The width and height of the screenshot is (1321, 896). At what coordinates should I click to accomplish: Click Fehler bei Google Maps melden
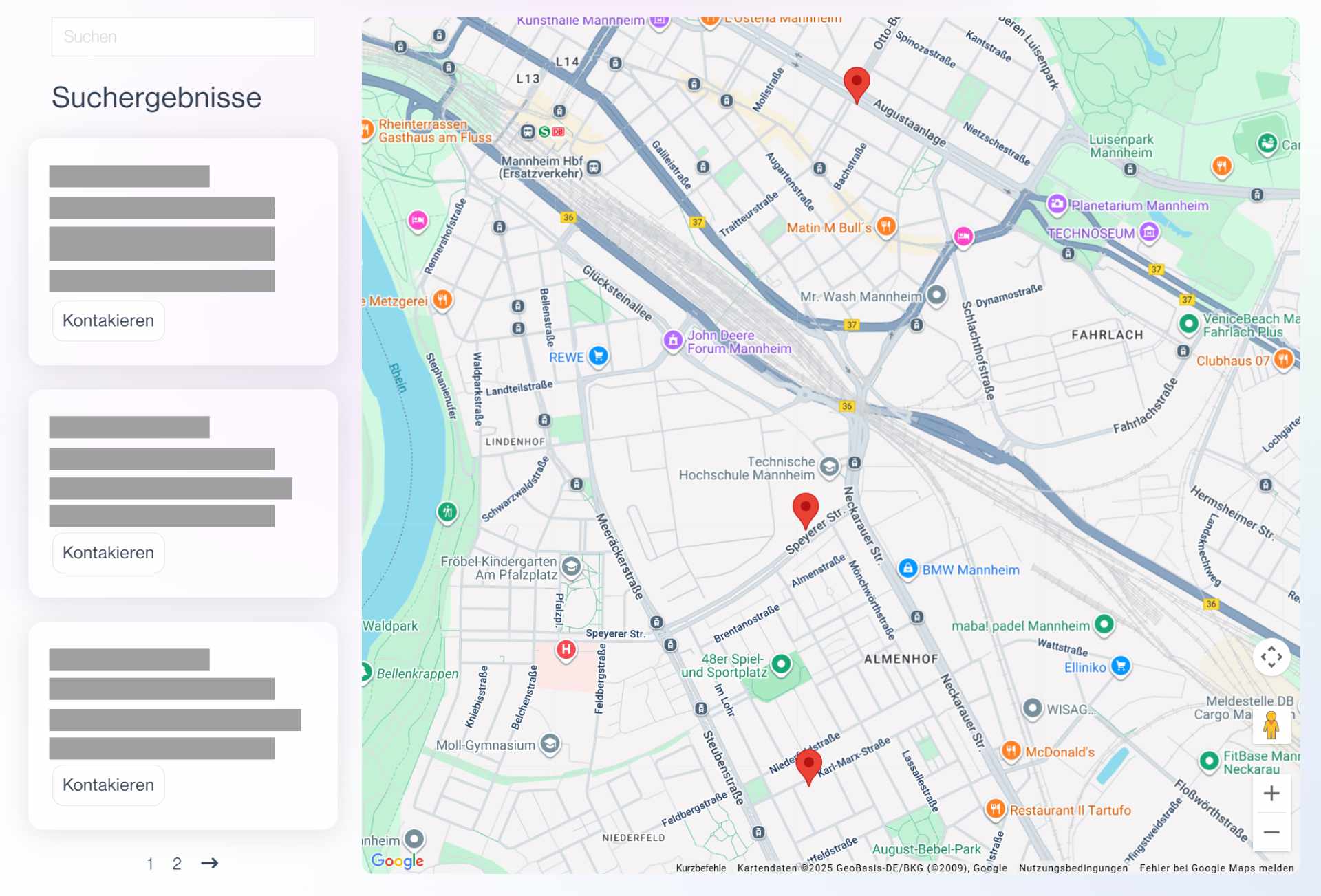pos(1216,868)
